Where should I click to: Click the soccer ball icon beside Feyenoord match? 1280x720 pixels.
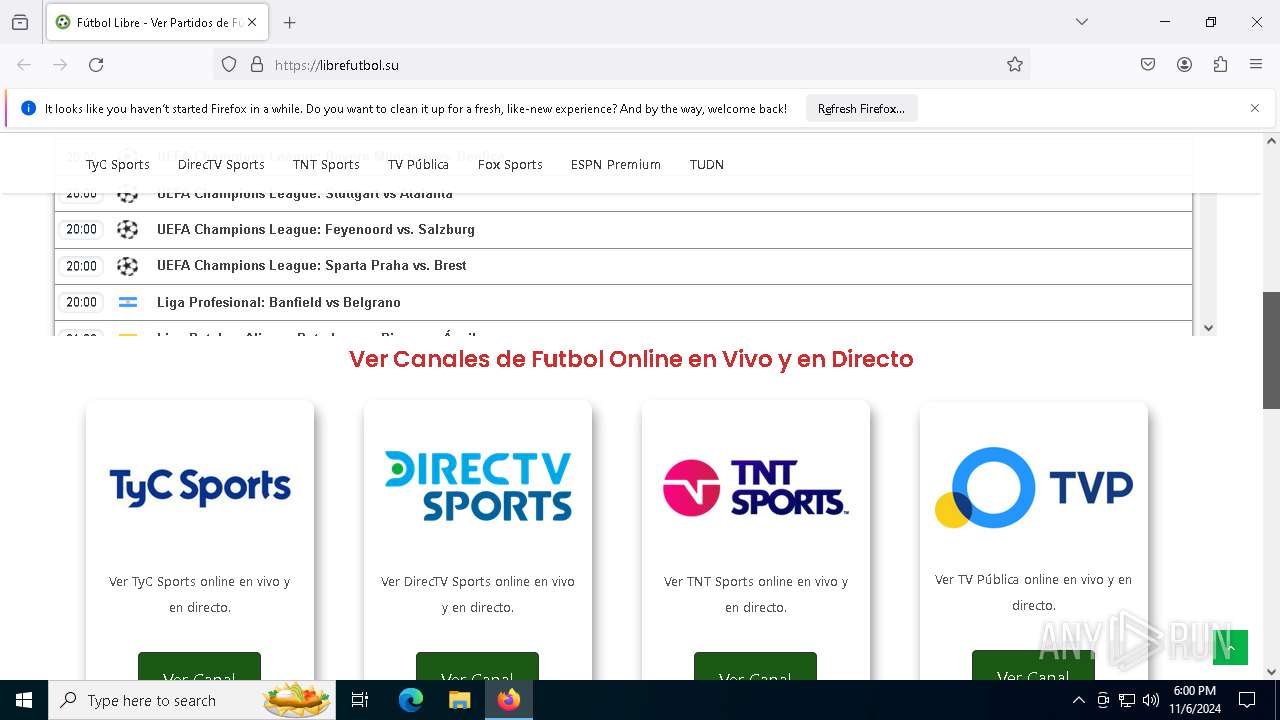pos(127,230)
